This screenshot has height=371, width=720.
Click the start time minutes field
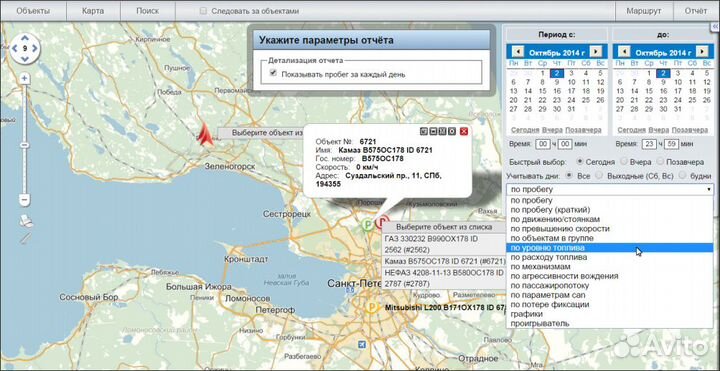click(x=565, y=144)
